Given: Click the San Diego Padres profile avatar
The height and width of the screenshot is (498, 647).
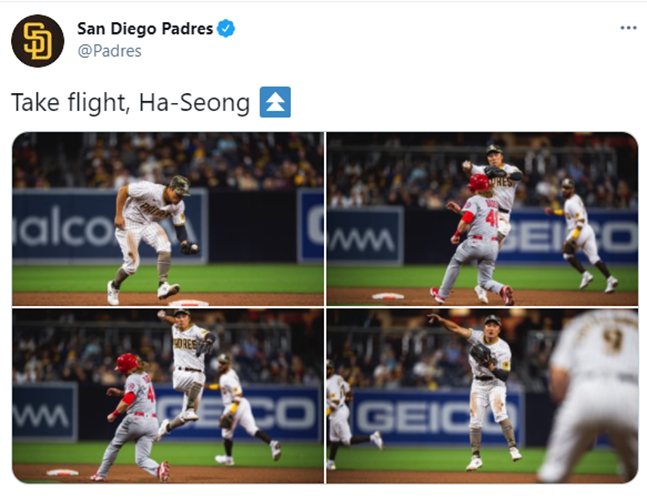Looking at the screenshot, I should [38, 41].
